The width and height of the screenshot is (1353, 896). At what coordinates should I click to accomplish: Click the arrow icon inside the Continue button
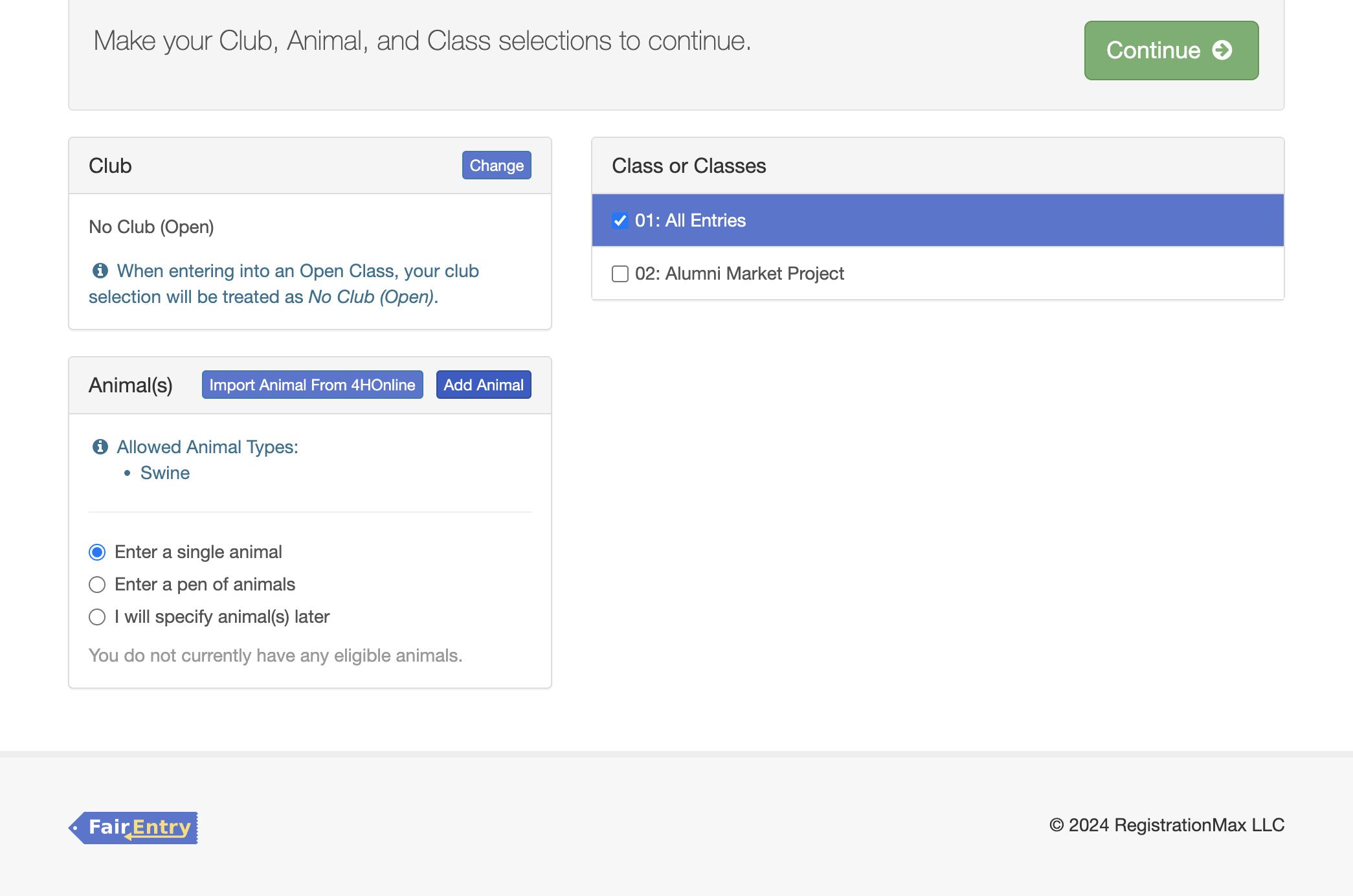click(x=1222, y=50)
